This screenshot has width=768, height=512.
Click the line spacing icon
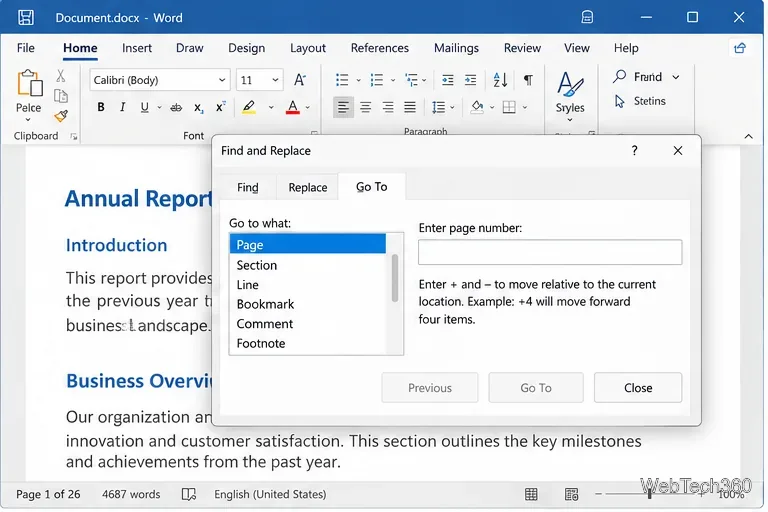coord(438,107)
